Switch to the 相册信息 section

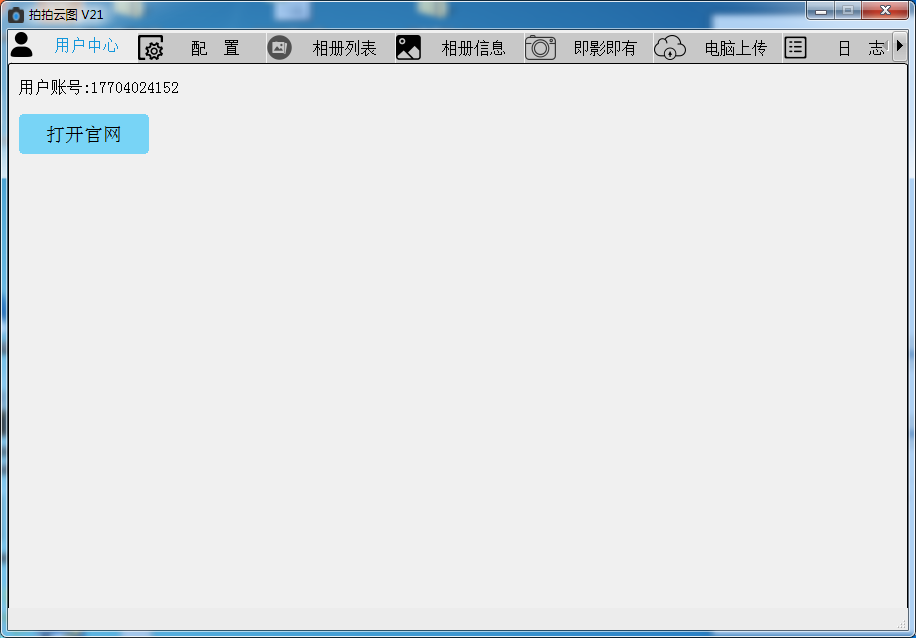pyautogui.click(x=474, y=47)
